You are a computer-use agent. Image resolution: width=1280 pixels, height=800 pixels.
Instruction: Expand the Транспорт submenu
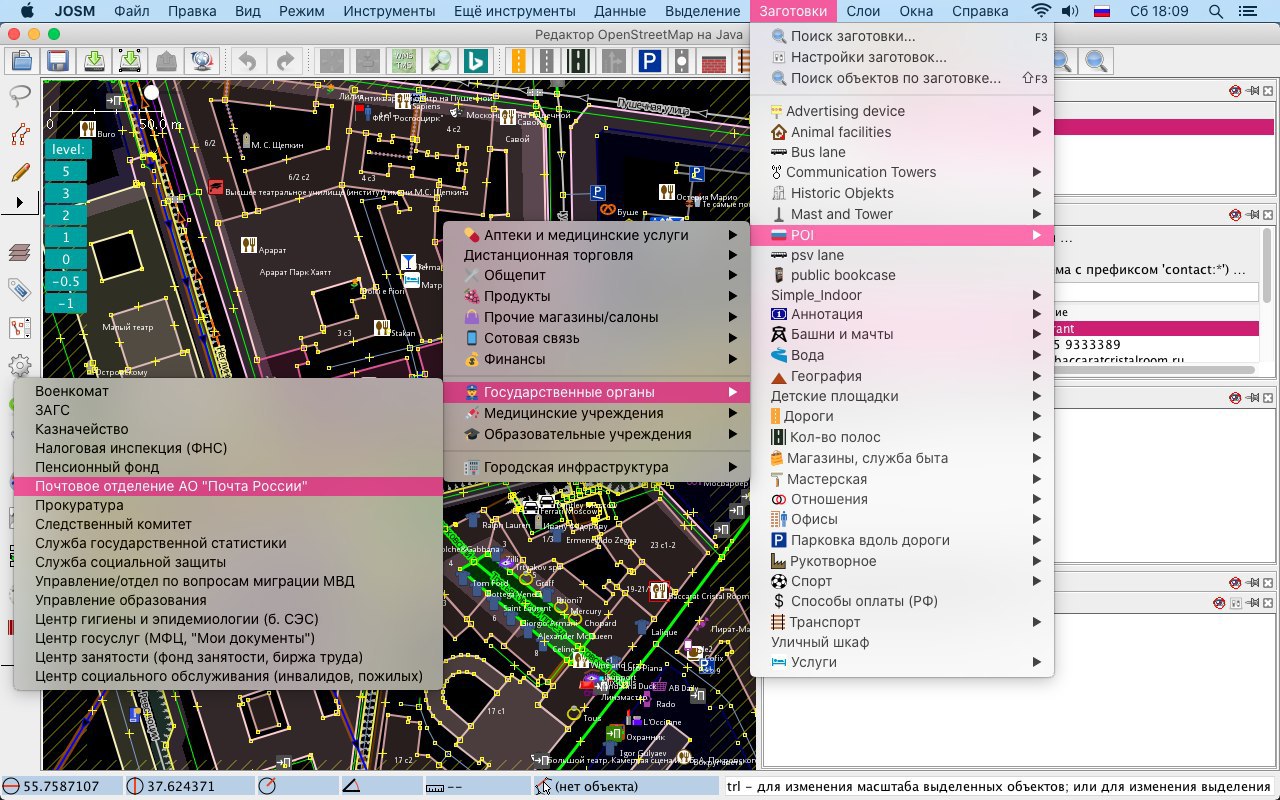(x=903, y=622)
